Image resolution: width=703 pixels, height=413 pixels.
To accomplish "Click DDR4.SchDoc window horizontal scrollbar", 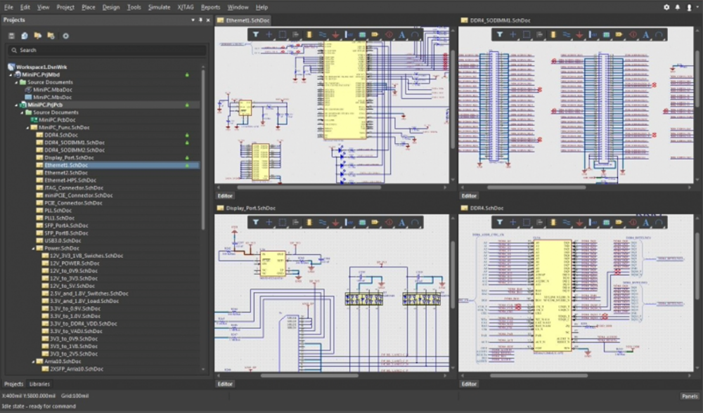I will [539, 376].
